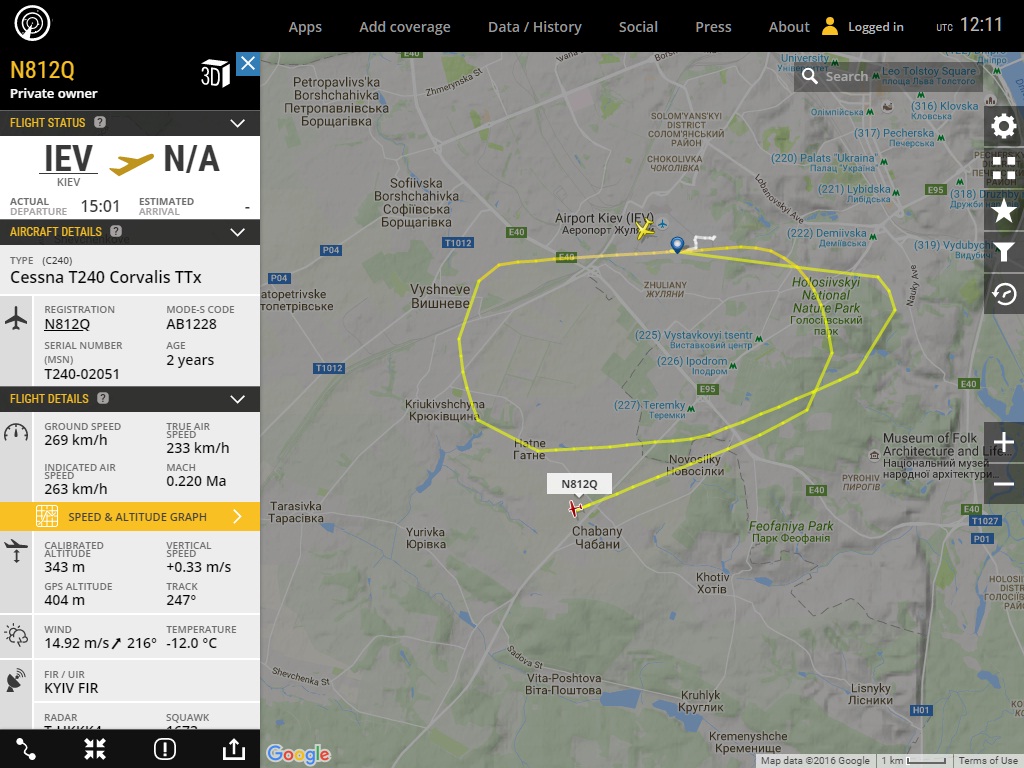
Task: Open the Add coverage menu
Action: coord(405,27)
